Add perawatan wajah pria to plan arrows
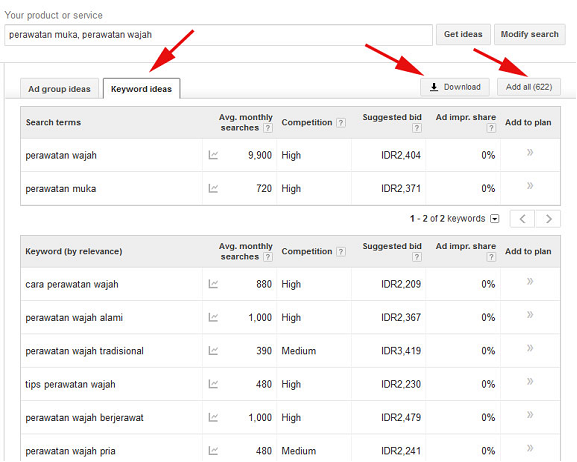 click(x=530, y=448)
